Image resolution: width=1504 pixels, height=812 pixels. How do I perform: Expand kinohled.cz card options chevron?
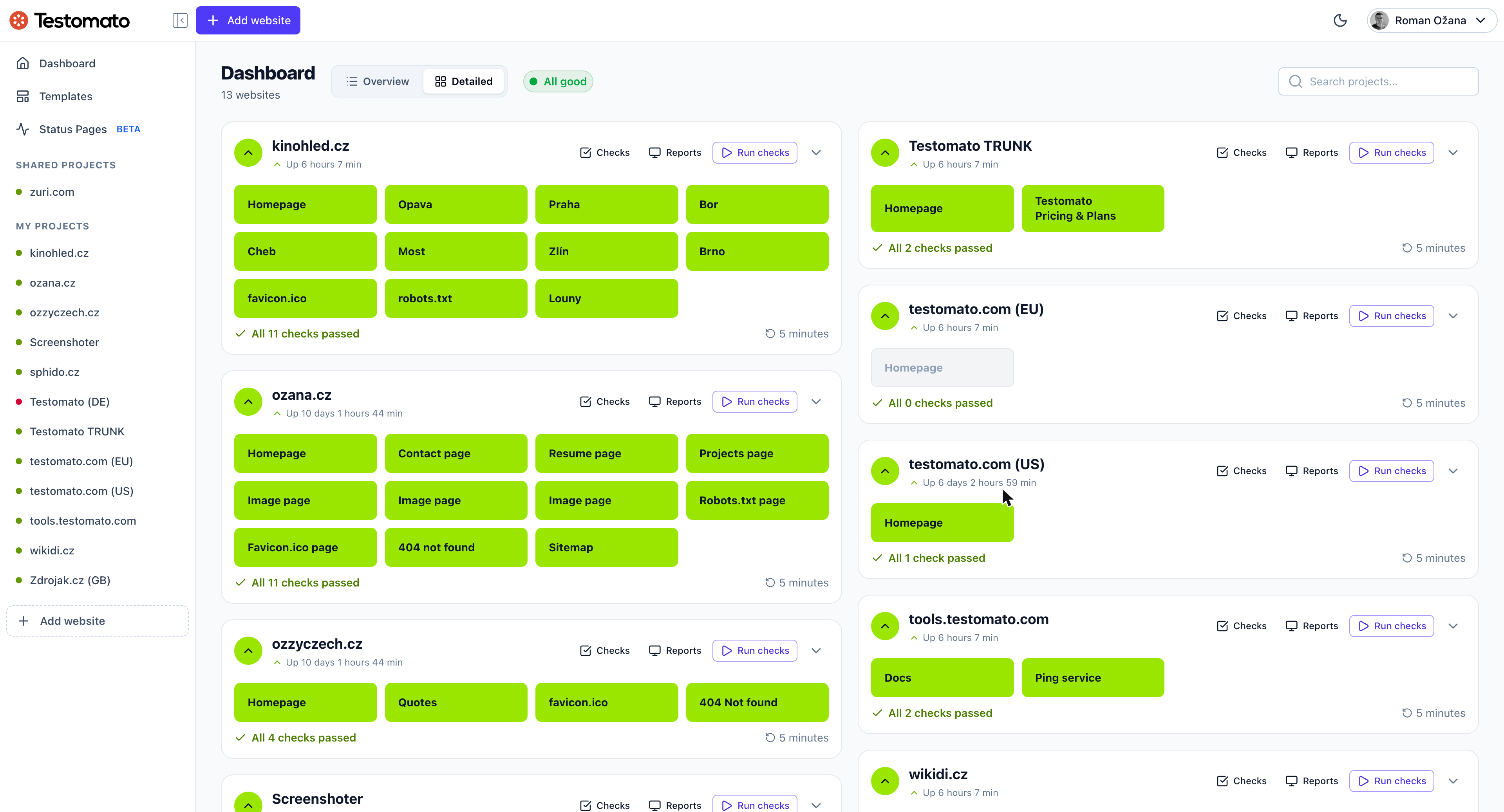[x=816, y=153]
